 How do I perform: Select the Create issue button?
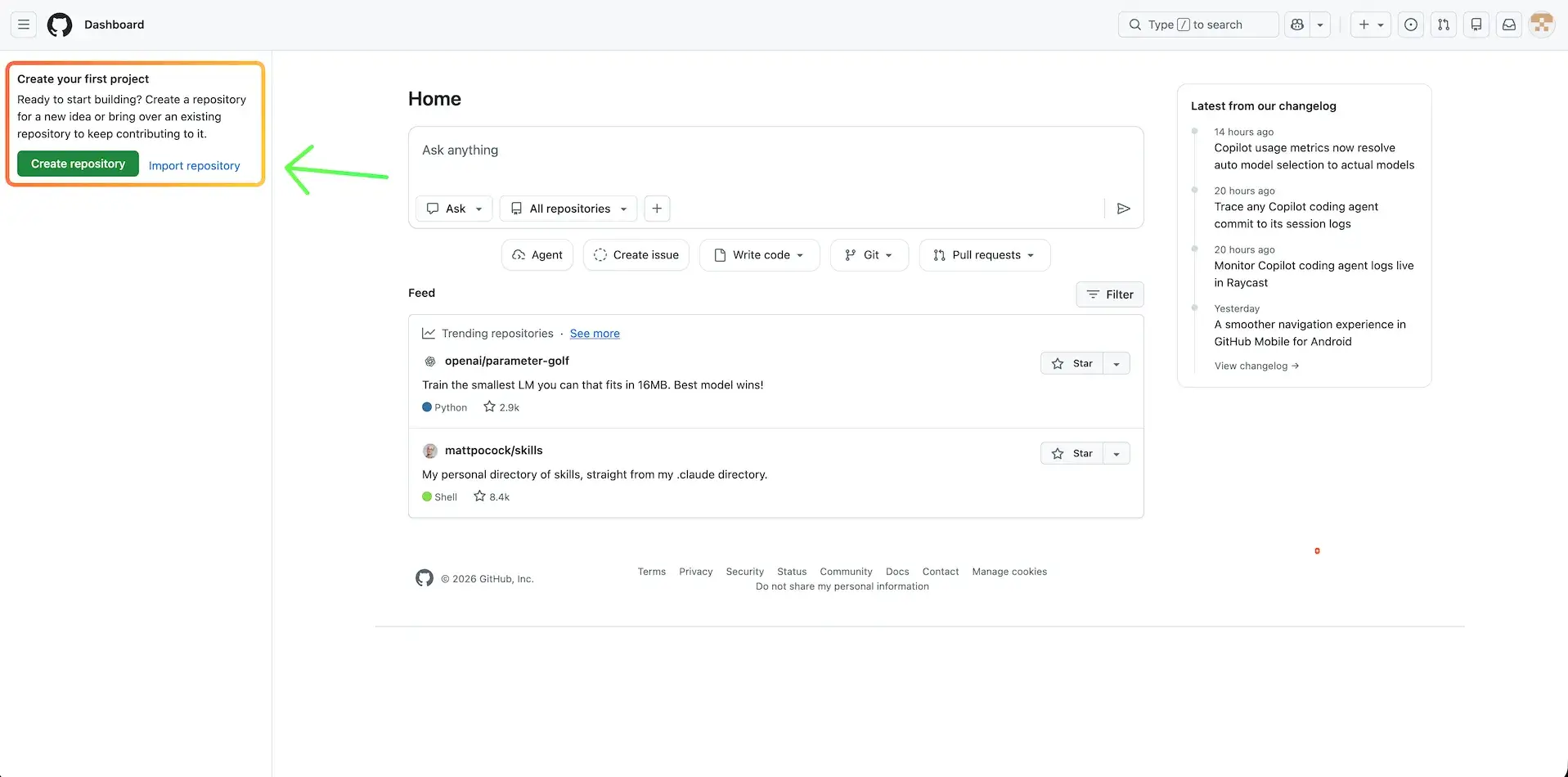[x=636, y=255]
